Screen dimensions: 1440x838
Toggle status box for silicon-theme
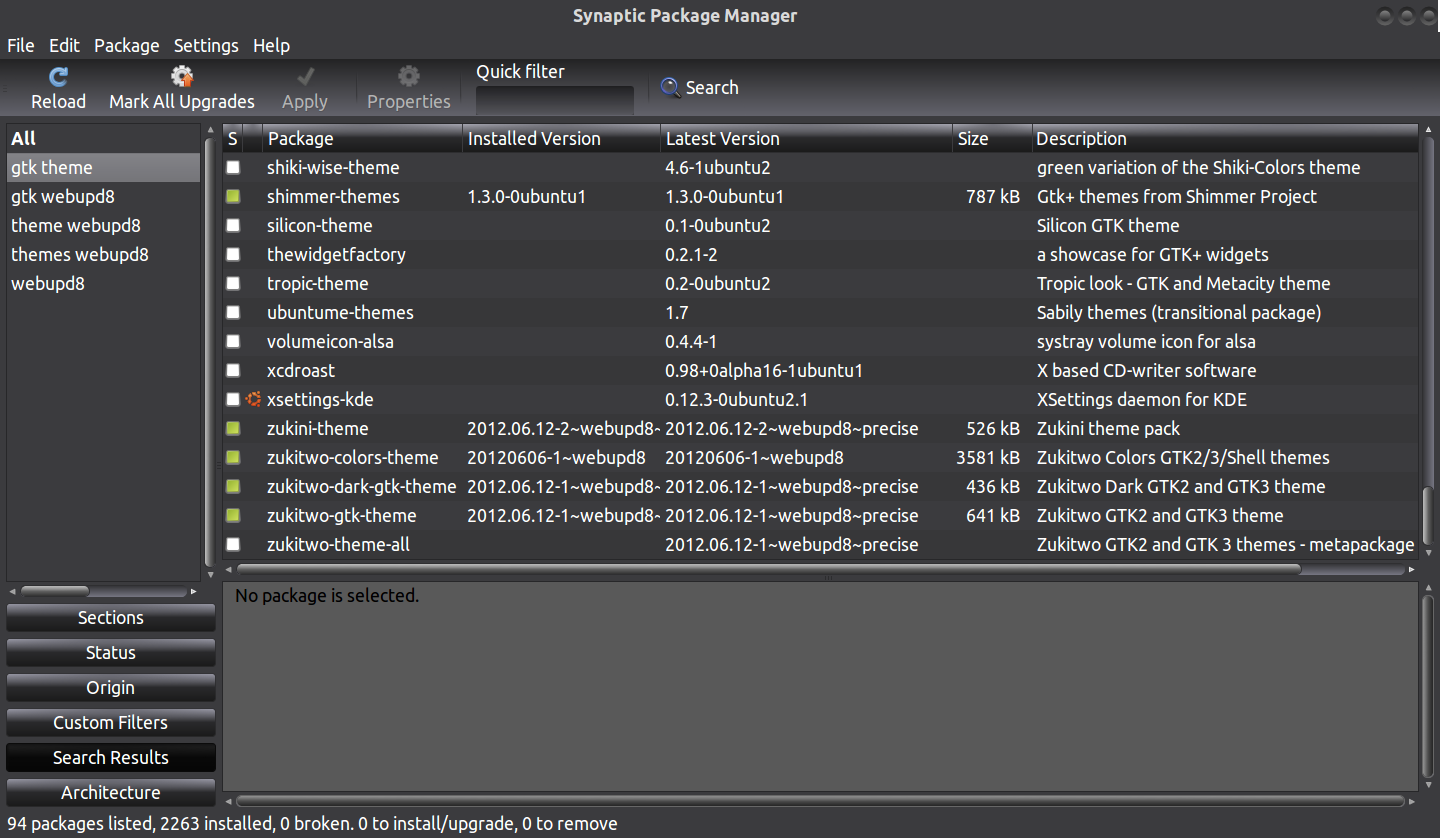click(233, 225)
